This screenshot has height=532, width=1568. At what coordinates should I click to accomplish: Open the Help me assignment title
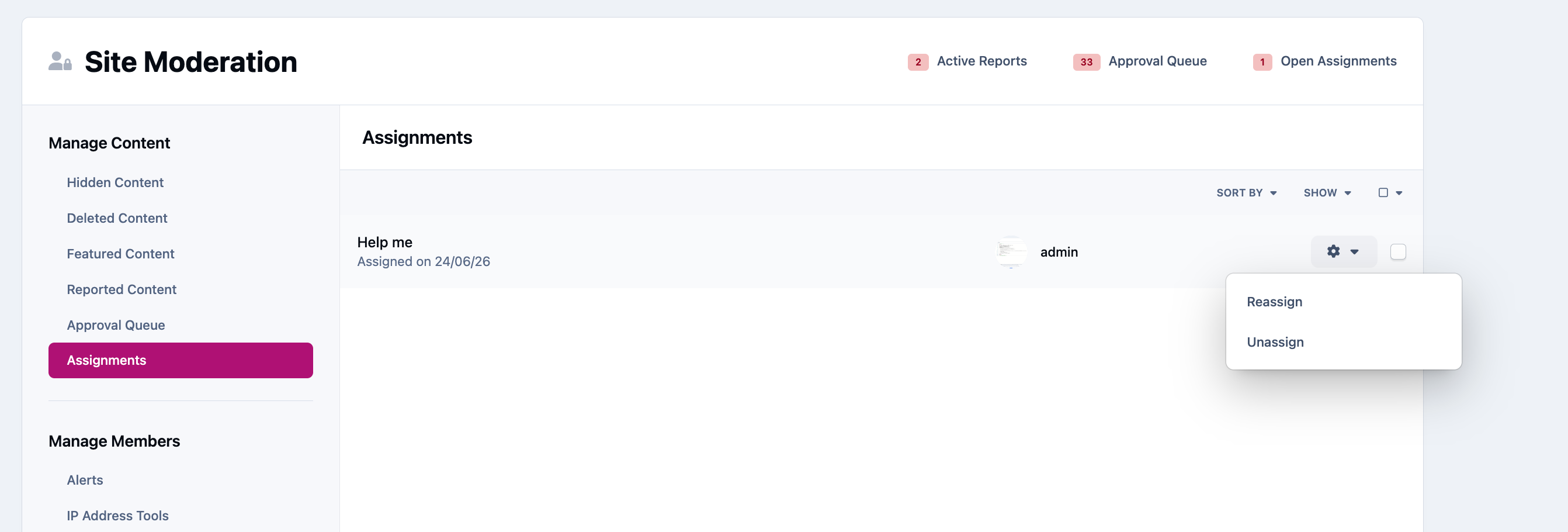(384, 242)
